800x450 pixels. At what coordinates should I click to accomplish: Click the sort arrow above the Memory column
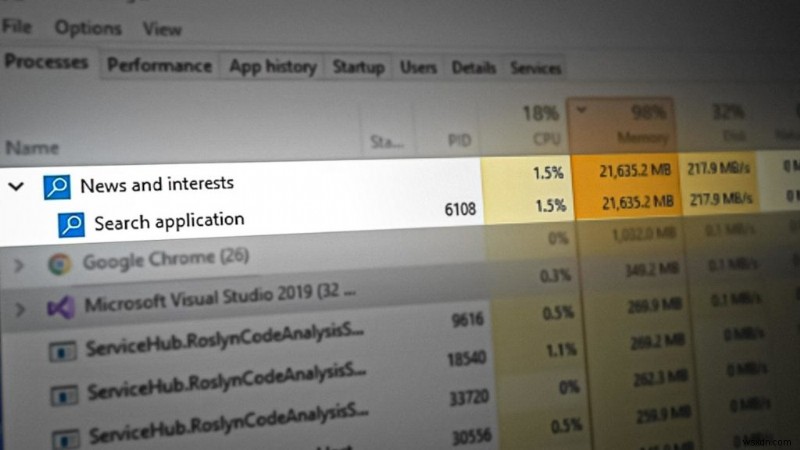[581, 109]
